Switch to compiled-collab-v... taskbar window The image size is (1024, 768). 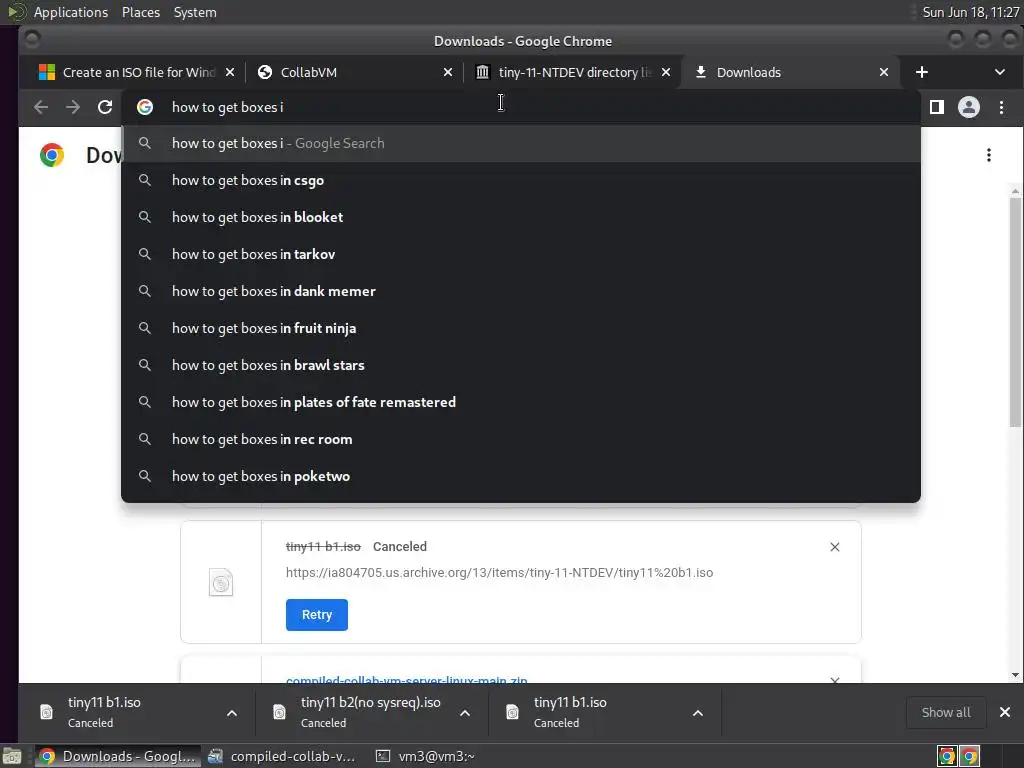282,756
